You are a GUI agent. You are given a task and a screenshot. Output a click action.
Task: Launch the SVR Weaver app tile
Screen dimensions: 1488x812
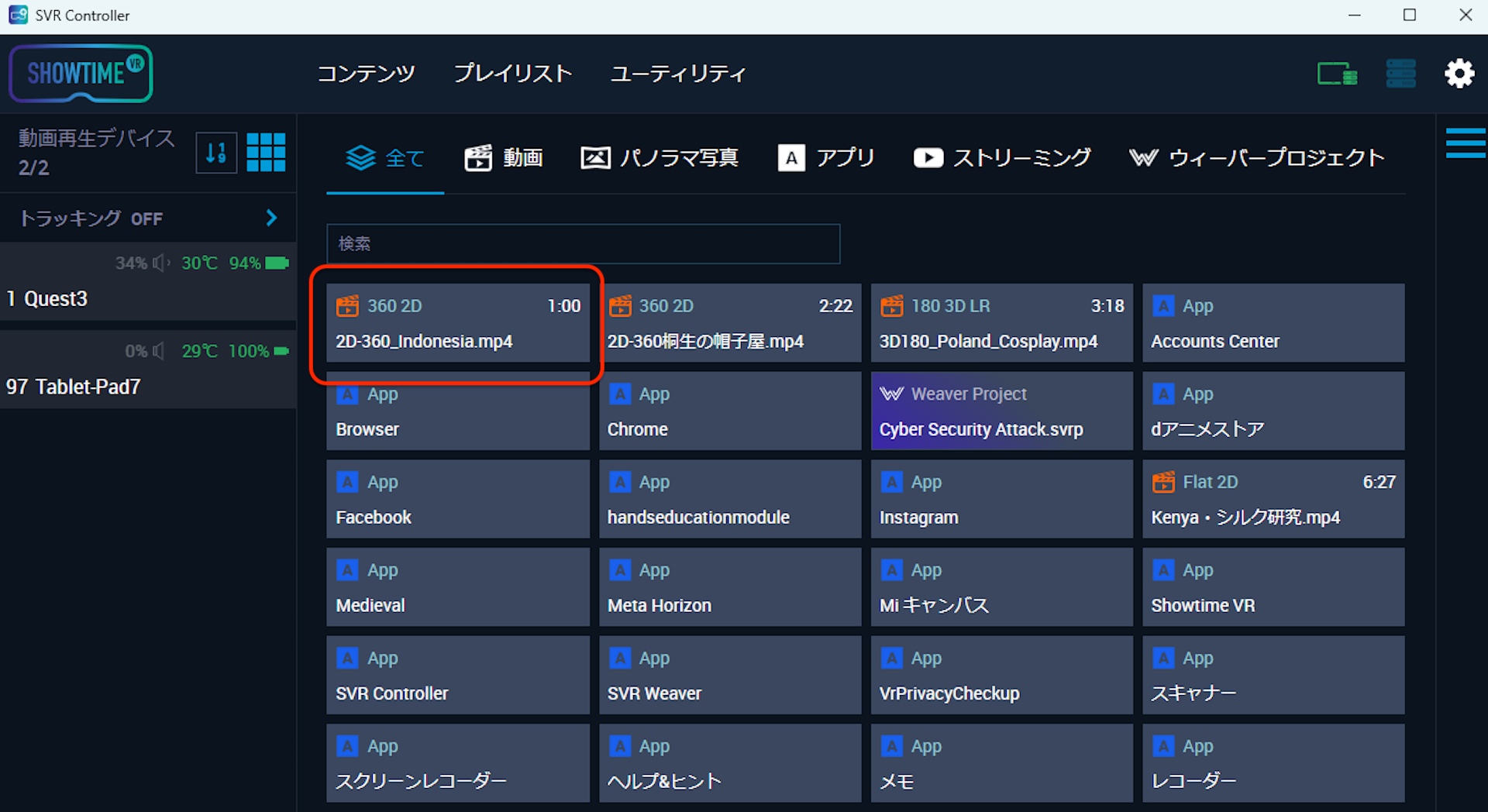click(729, 676)
